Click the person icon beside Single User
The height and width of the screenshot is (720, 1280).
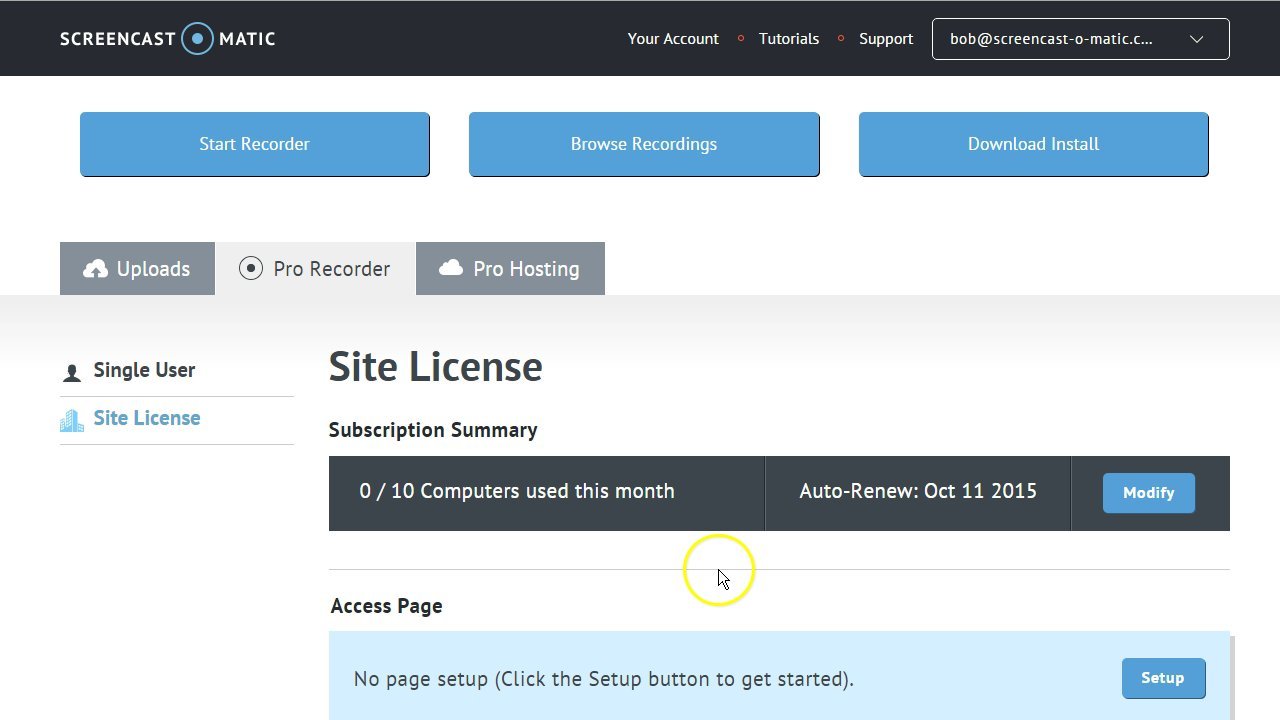pyautogui.click(x=72, y=373)
